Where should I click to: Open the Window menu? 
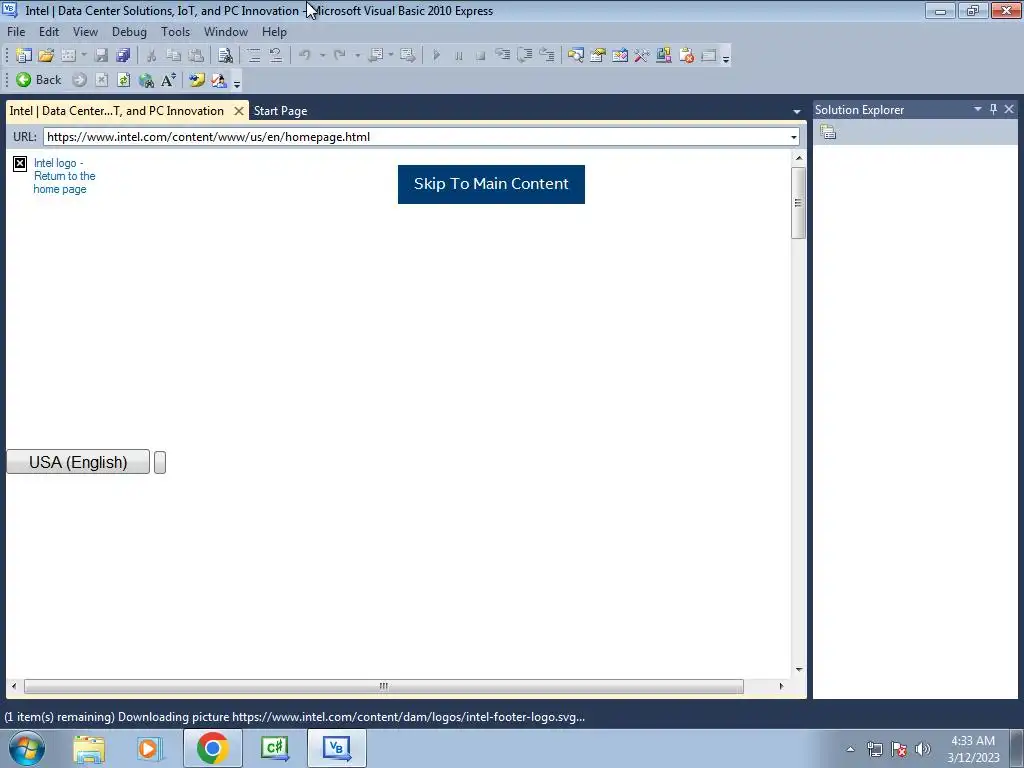tap(226, 32)
